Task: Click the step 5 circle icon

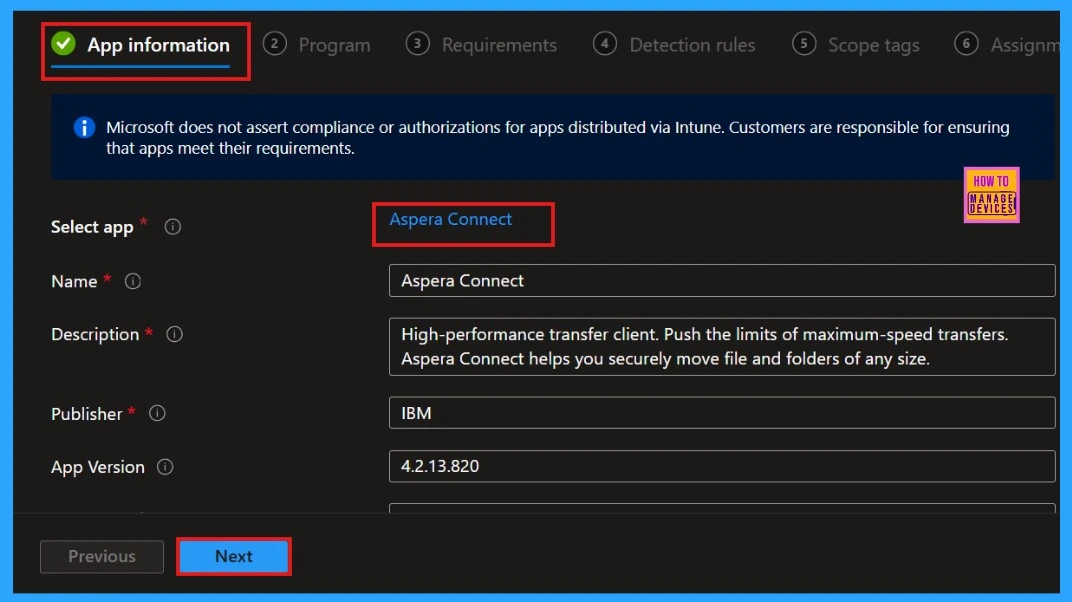Action: coord(804,44)
